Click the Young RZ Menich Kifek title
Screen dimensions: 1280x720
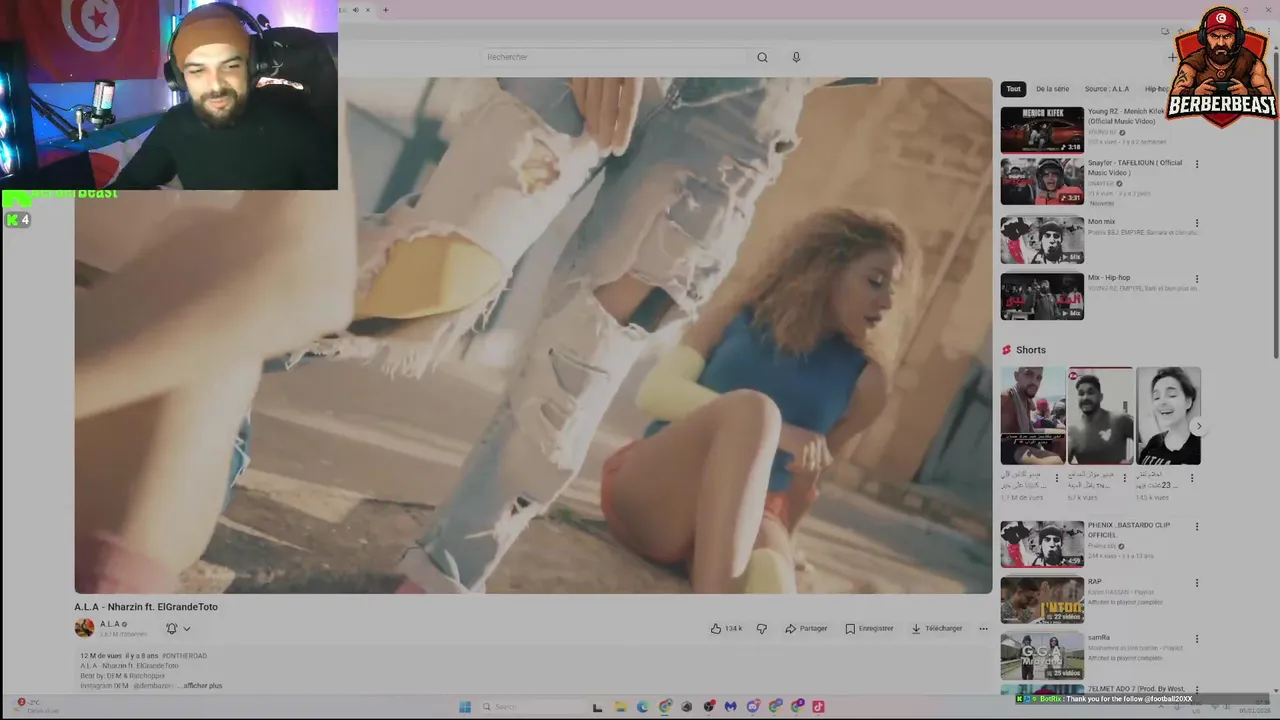pos(1127,116)
